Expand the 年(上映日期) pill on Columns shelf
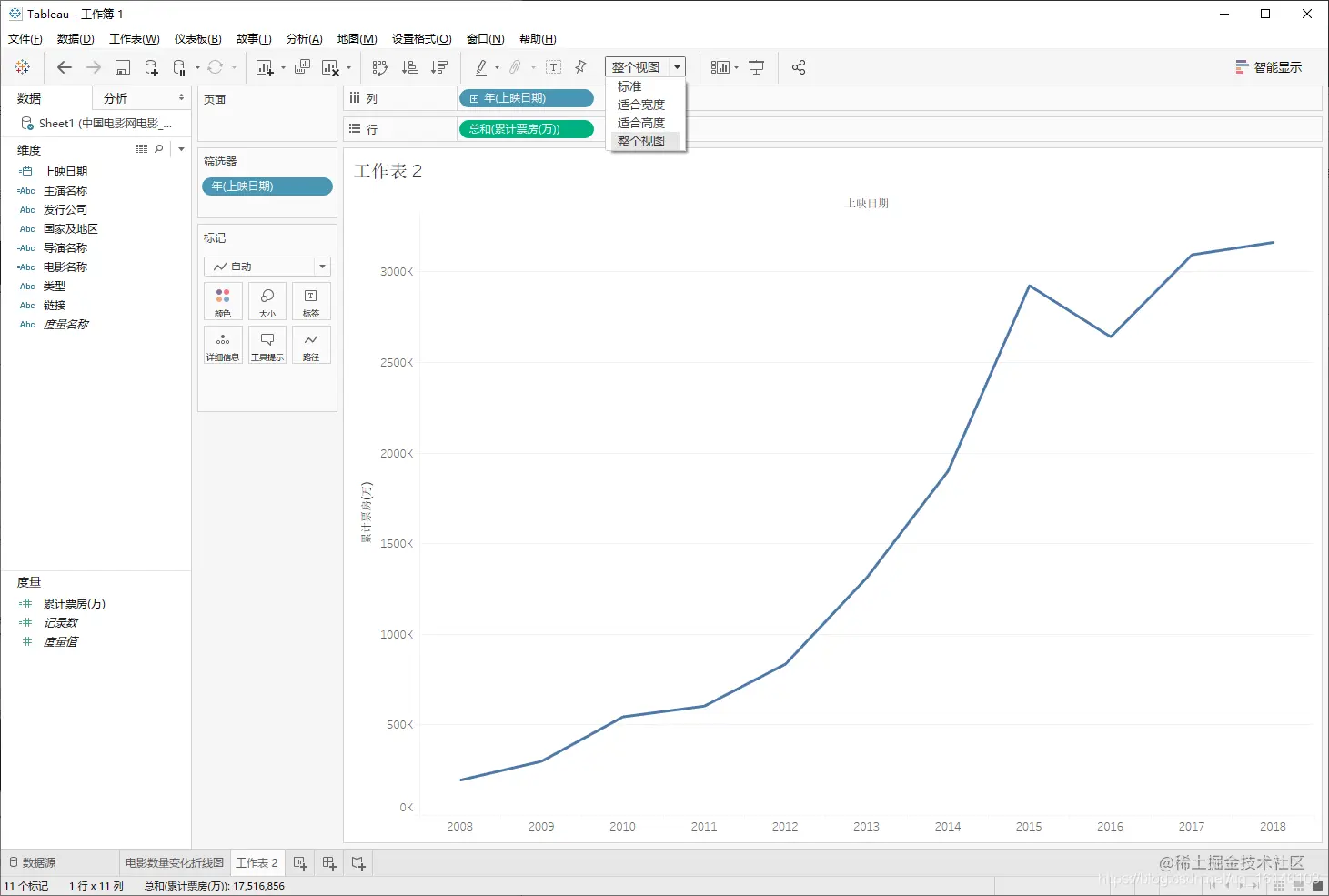1329x896 pixels. pyautogui.click(x=474, y=98)
